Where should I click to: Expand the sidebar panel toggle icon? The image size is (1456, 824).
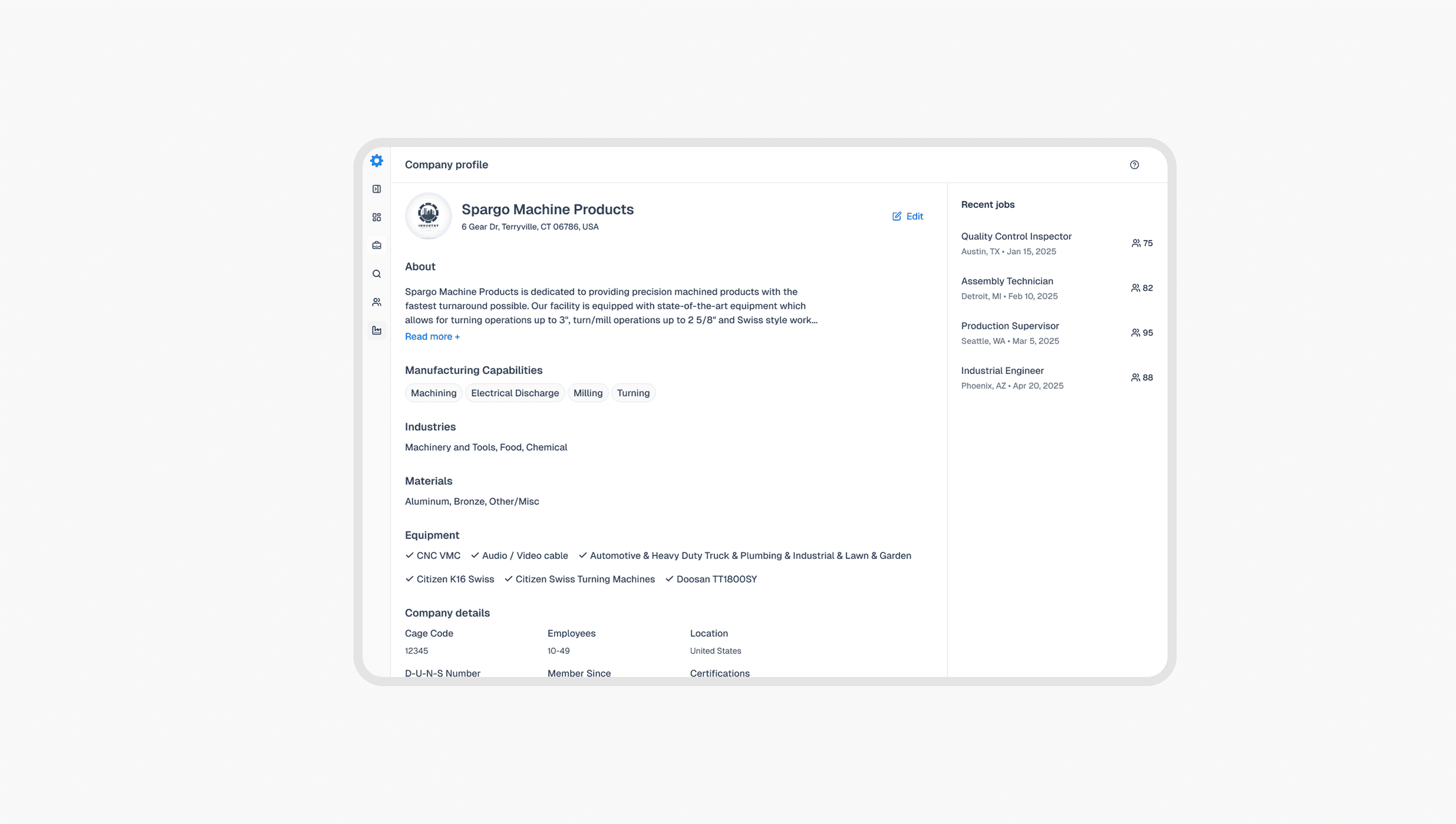pyautogui.click(x=376, y=189)
